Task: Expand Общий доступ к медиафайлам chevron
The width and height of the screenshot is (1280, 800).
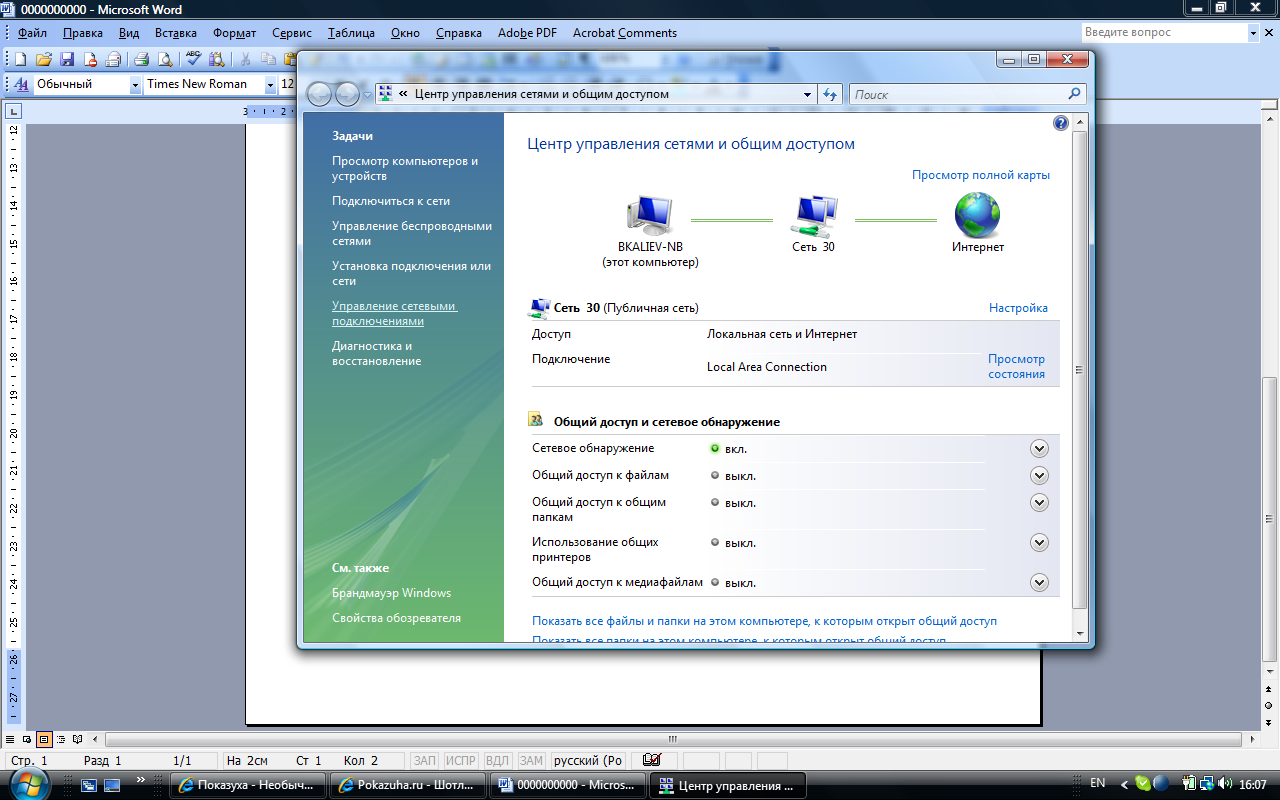Action: (1039, 583)
